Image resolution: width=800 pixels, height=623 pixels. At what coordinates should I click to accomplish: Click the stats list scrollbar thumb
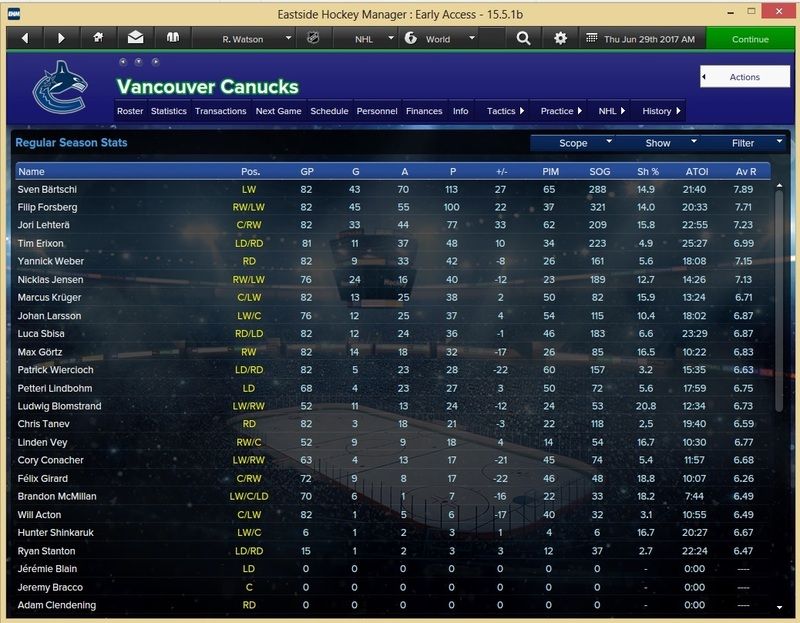pyautogui.click(x=779, y=301)
